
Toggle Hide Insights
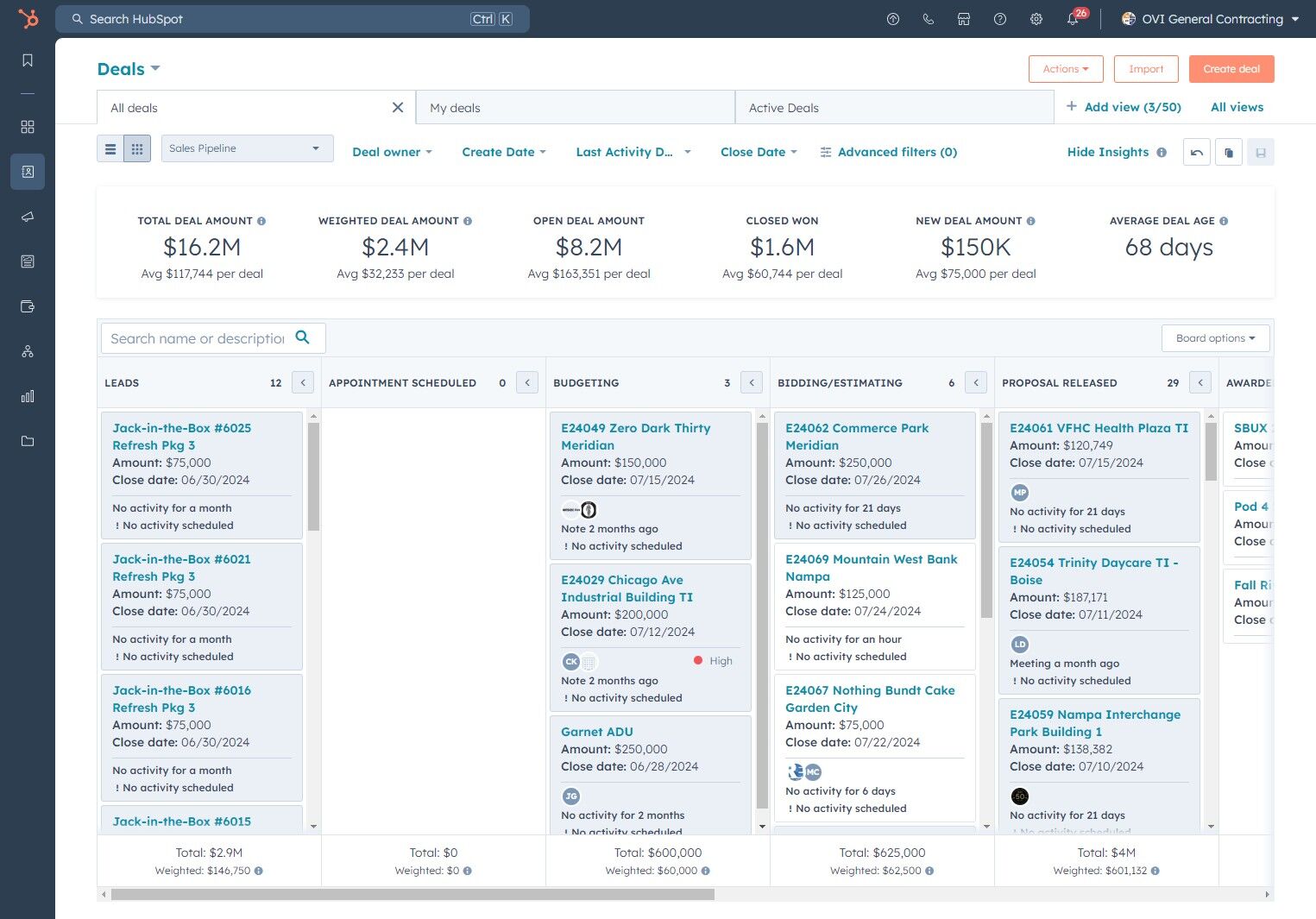(x=1108, y=152)
